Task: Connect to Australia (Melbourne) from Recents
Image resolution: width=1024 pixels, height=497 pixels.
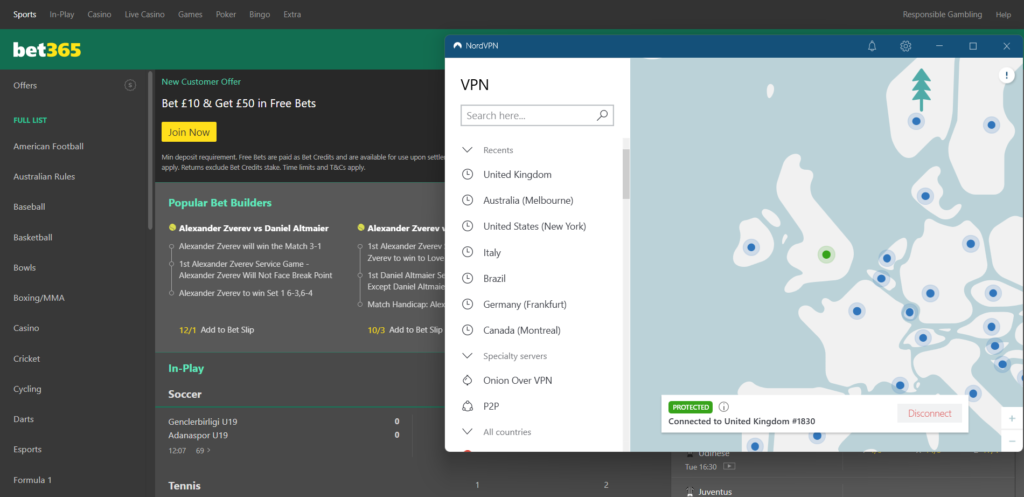Action: pyautogui.click(x=528, y=200)
